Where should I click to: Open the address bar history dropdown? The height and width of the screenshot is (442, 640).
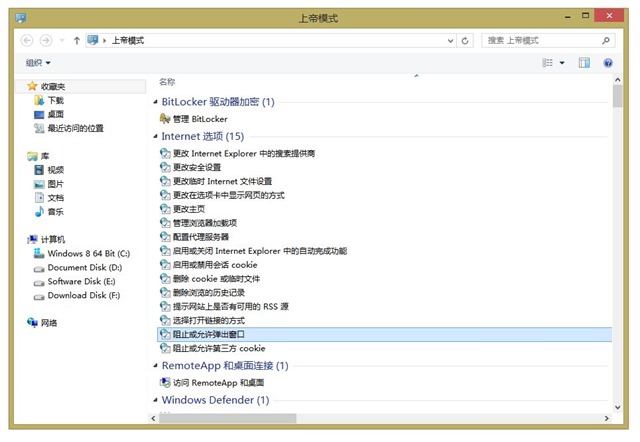(450, 41)
